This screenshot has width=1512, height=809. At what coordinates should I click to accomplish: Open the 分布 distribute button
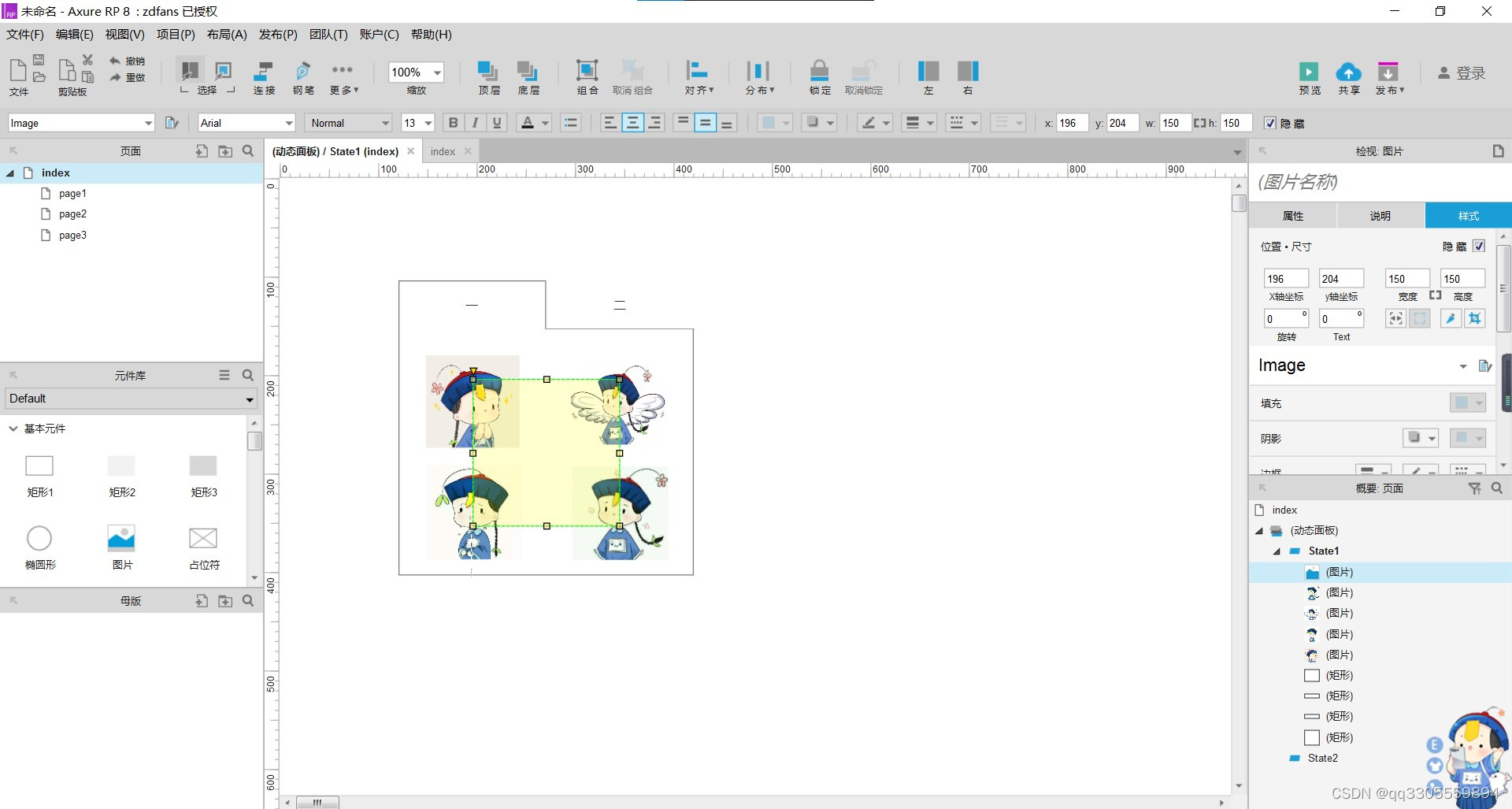[x=759, y=76]
